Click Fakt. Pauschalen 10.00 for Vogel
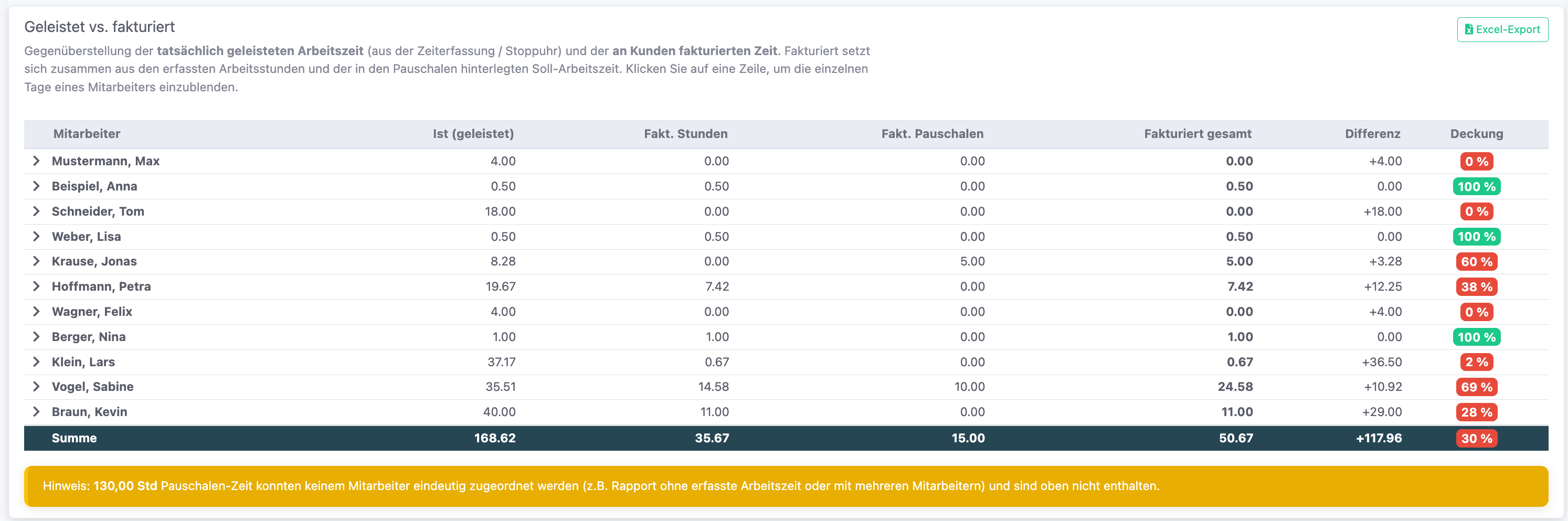 (969, 387)
